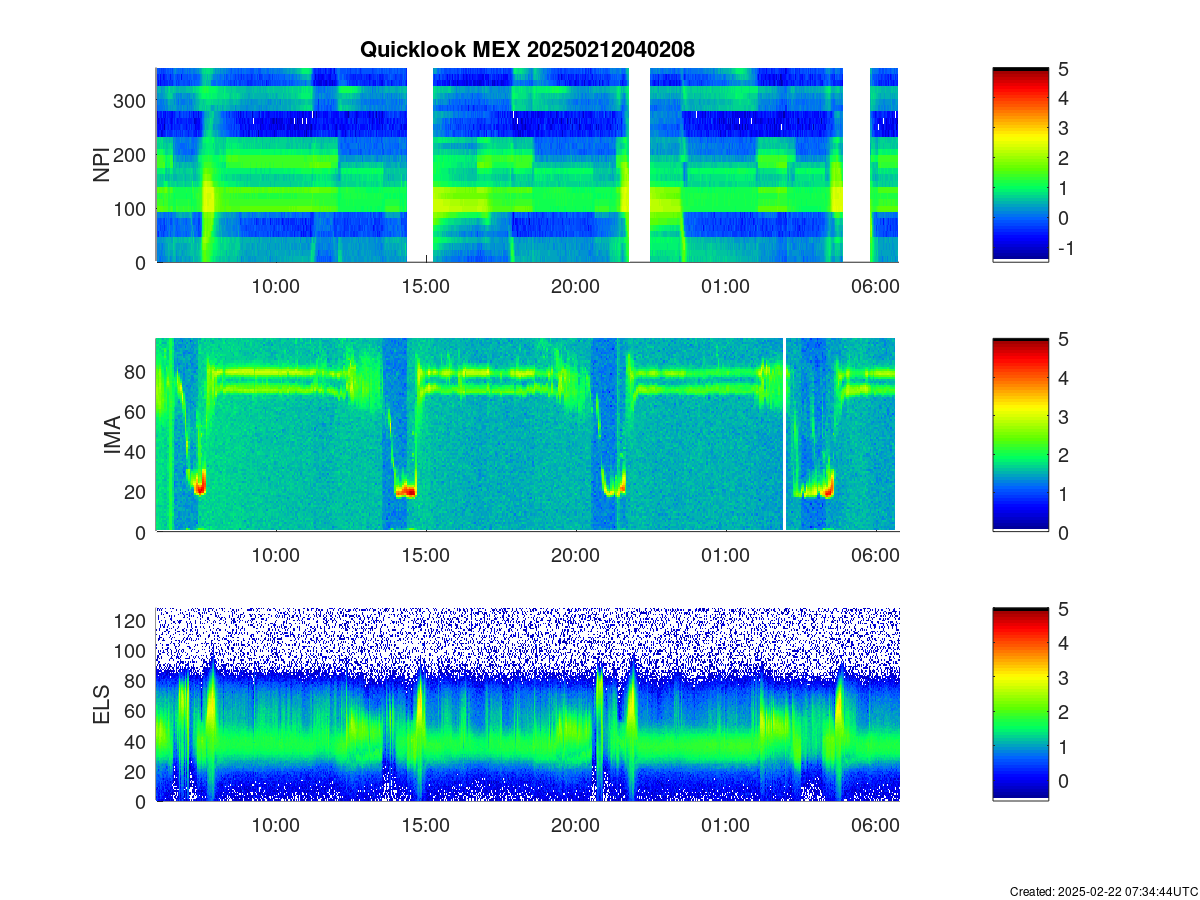The width and height of the screenshot is (1200, 900).
Task: Click the "0" tick on the ELS colorbar
Action: (1064, 781)
